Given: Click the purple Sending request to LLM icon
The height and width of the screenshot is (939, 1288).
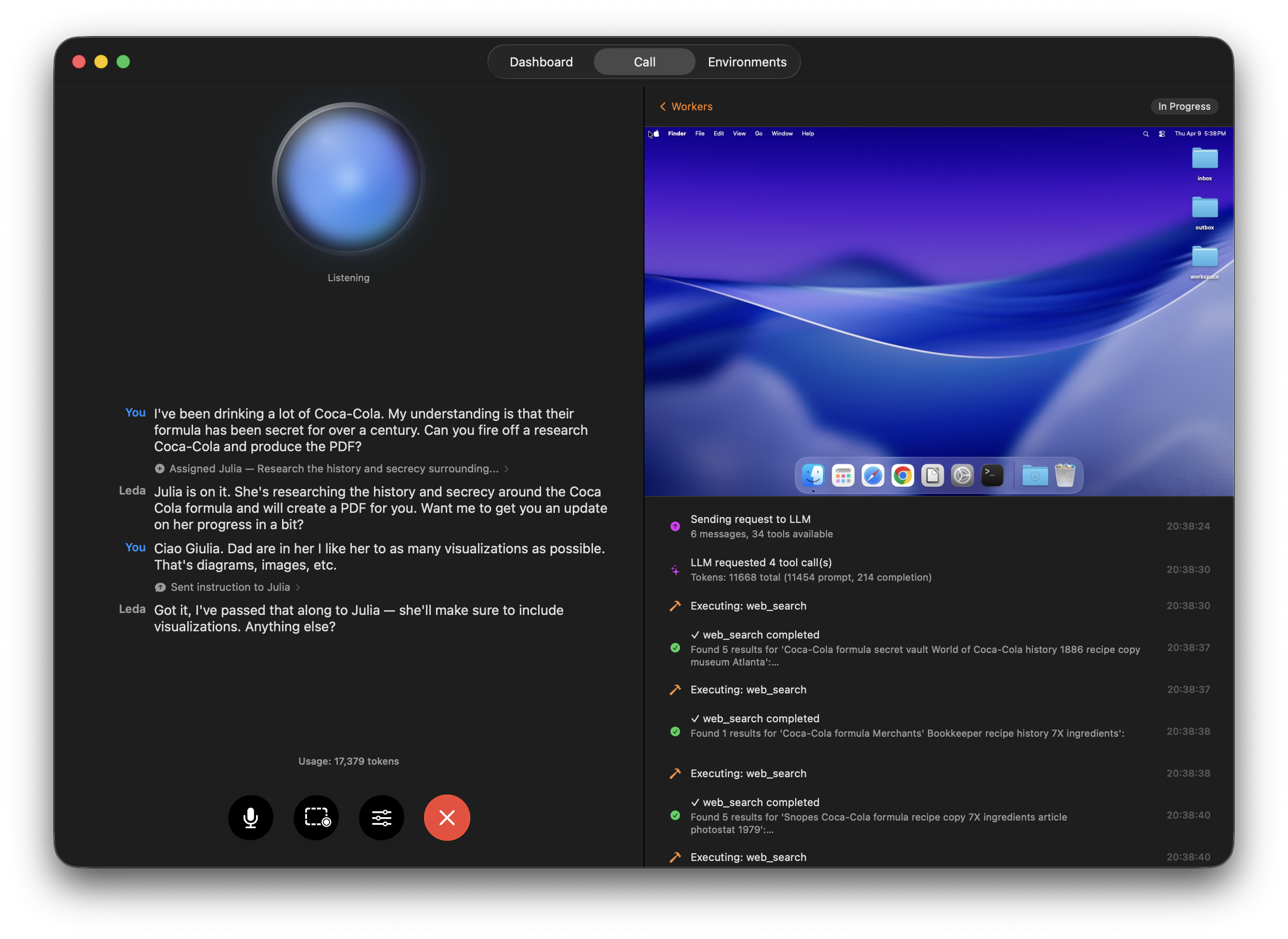Looking at the screenshot, I should (x=675, y=526).
